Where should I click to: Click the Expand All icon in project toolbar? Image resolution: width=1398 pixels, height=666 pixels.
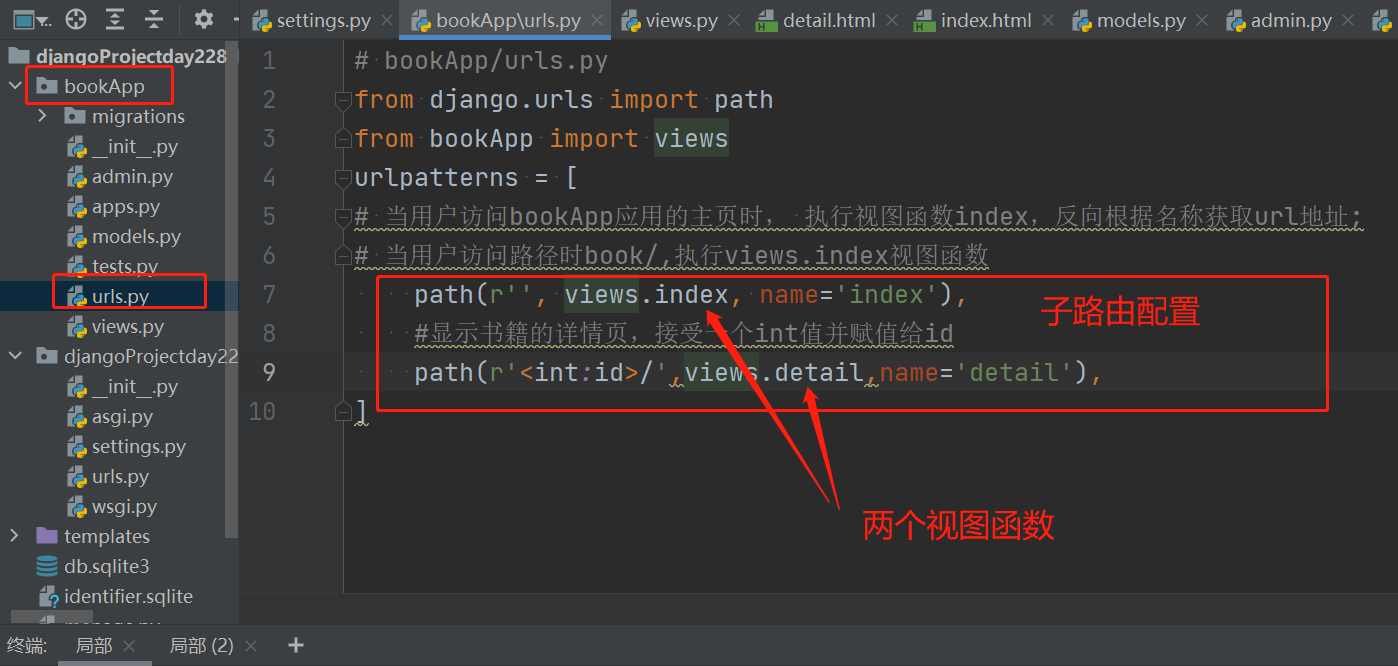[x=115, y=19]
